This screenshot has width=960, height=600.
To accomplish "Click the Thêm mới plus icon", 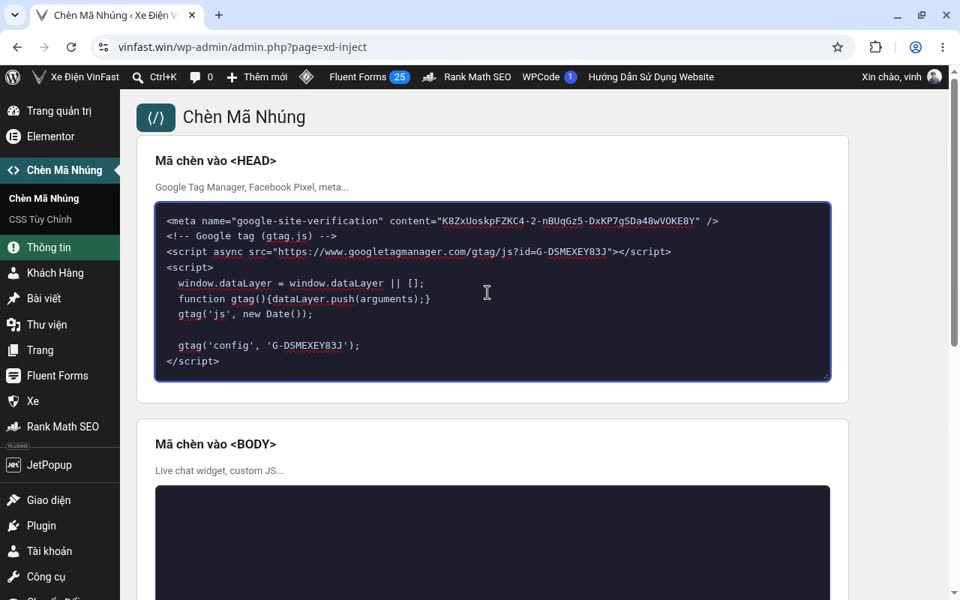I will coord(232,77).
